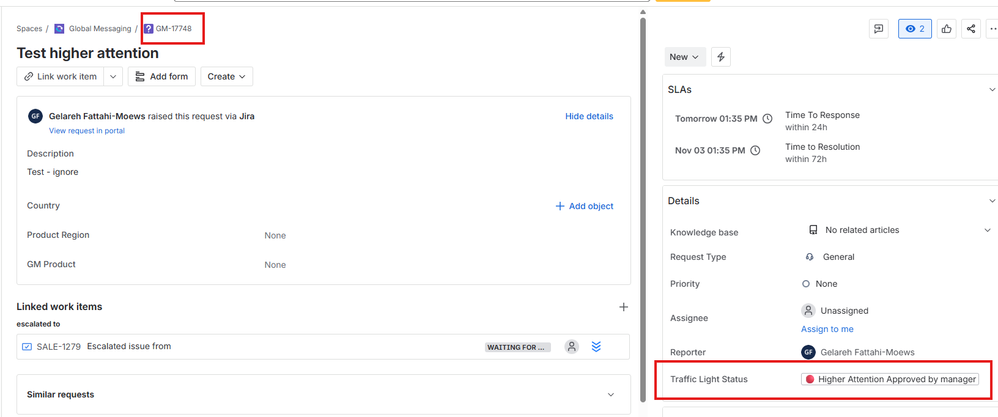Viewport: 998px width, 417px height.
Task: Click the automation lightning bolt icon
Action: click(720, 57)
